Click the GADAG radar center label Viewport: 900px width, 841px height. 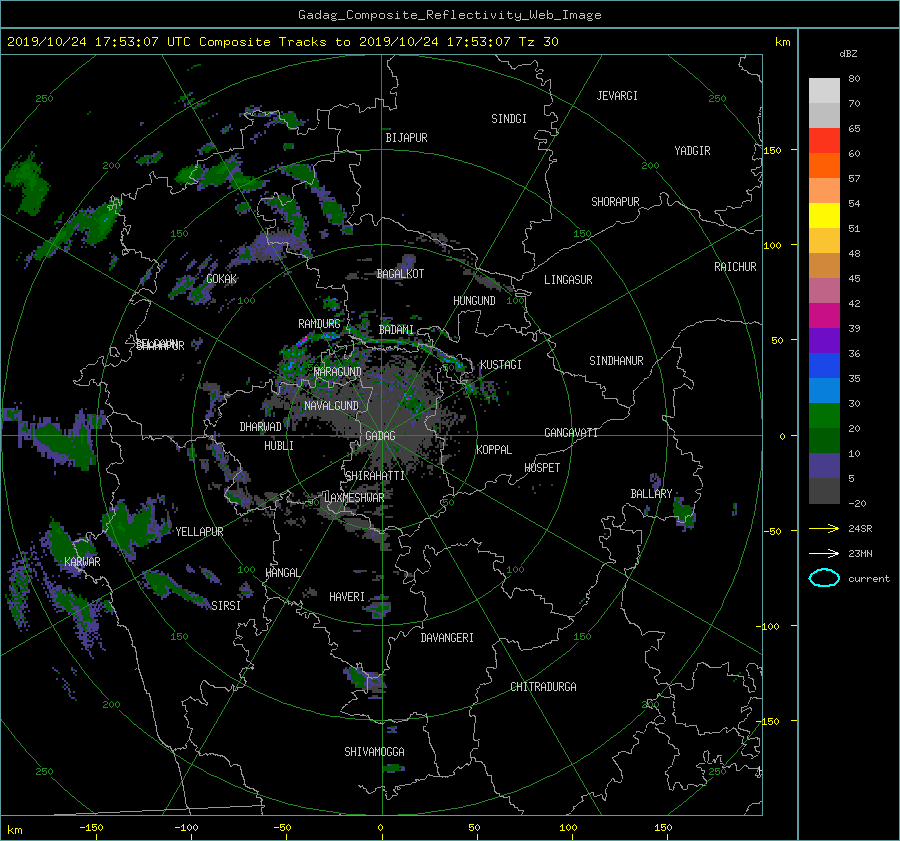(x=381, y=436)
